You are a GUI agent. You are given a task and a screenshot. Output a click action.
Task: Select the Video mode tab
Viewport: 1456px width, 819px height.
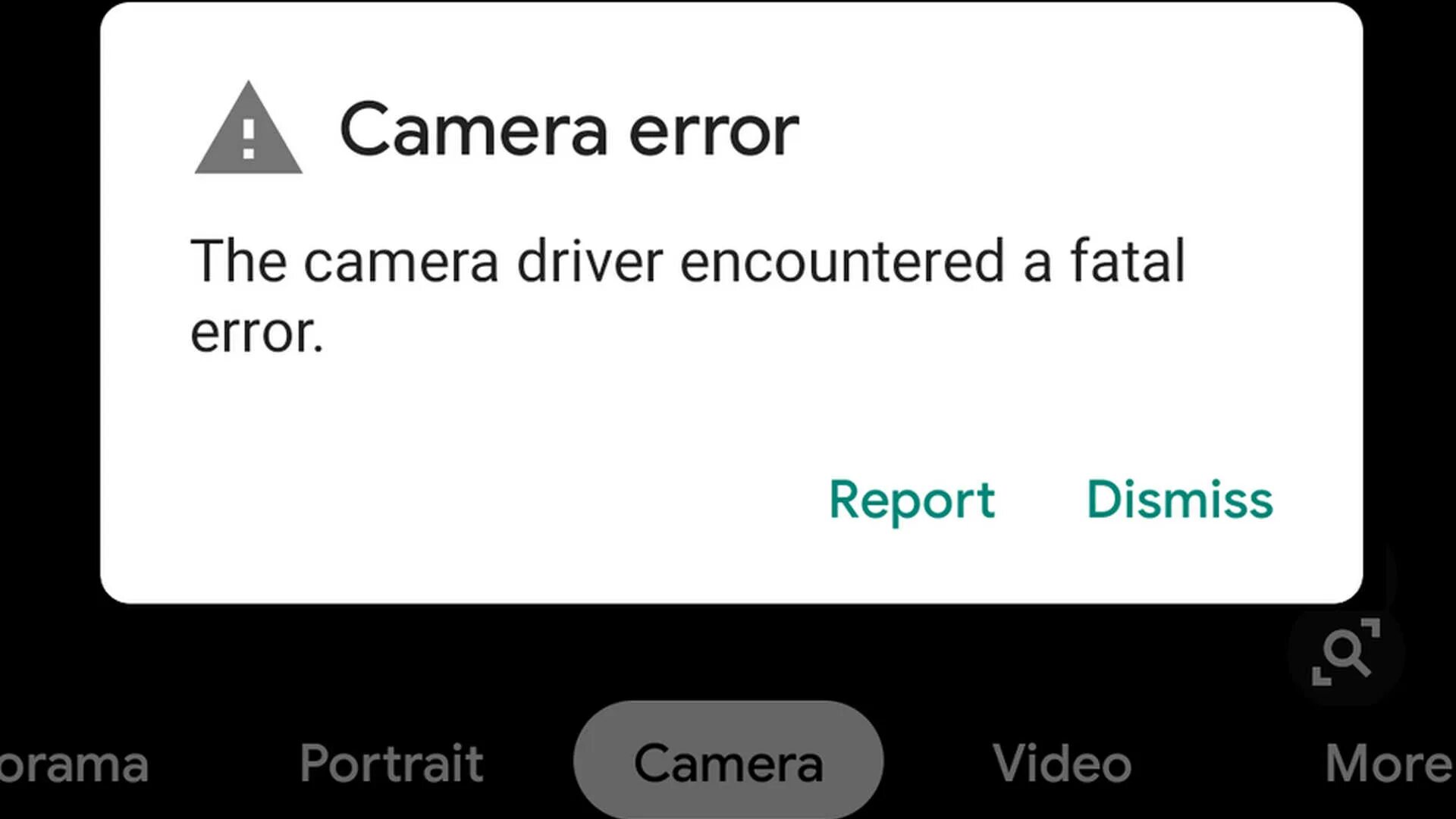pyautogui.click(x=1062, y=762)
